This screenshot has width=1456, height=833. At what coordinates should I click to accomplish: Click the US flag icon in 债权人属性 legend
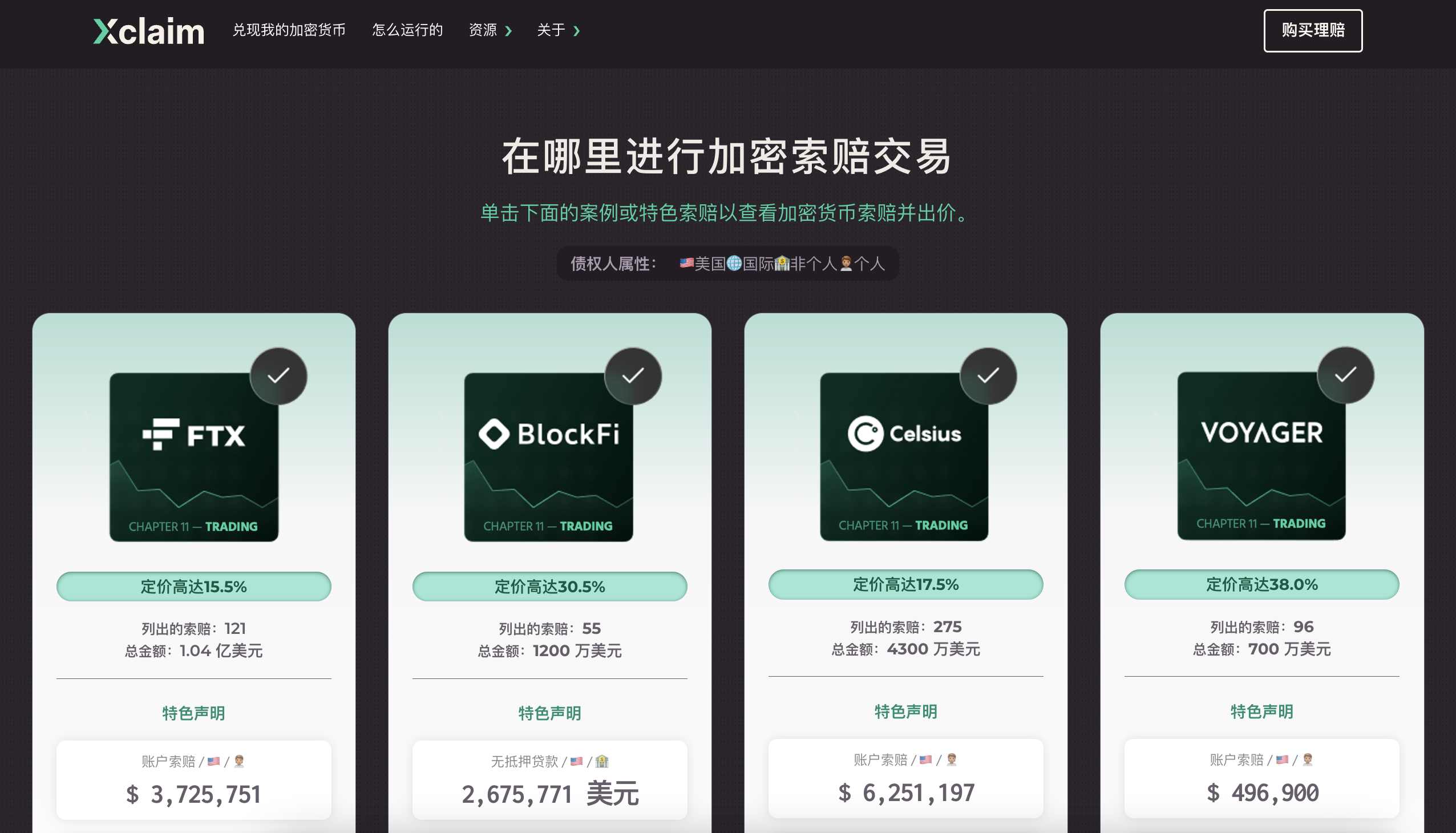point(686,263)
